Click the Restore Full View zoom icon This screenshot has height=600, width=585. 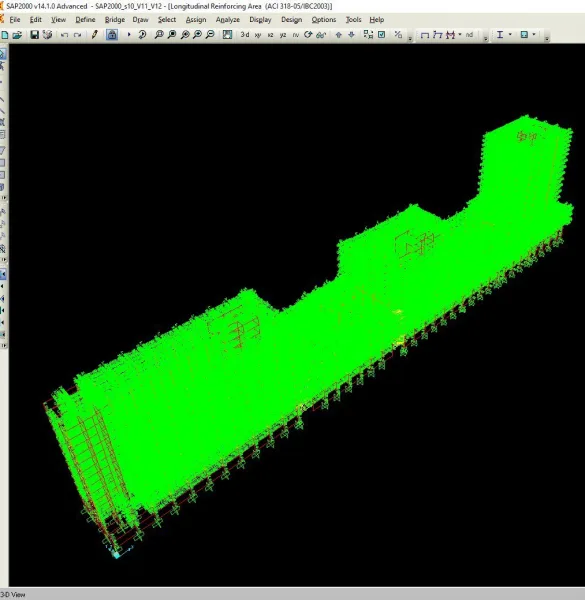point(172,35)
